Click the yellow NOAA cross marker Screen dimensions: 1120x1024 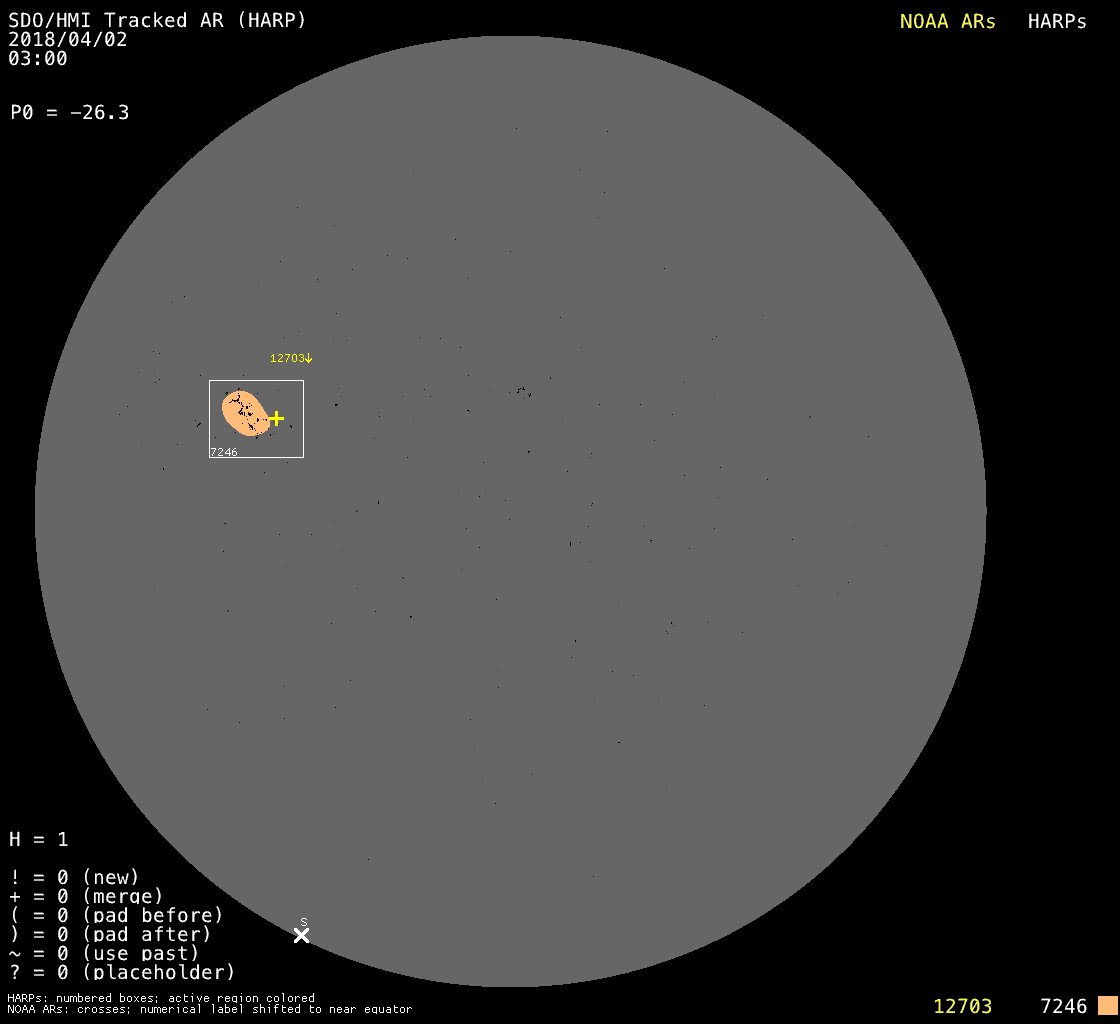click(x=276, y=418)
